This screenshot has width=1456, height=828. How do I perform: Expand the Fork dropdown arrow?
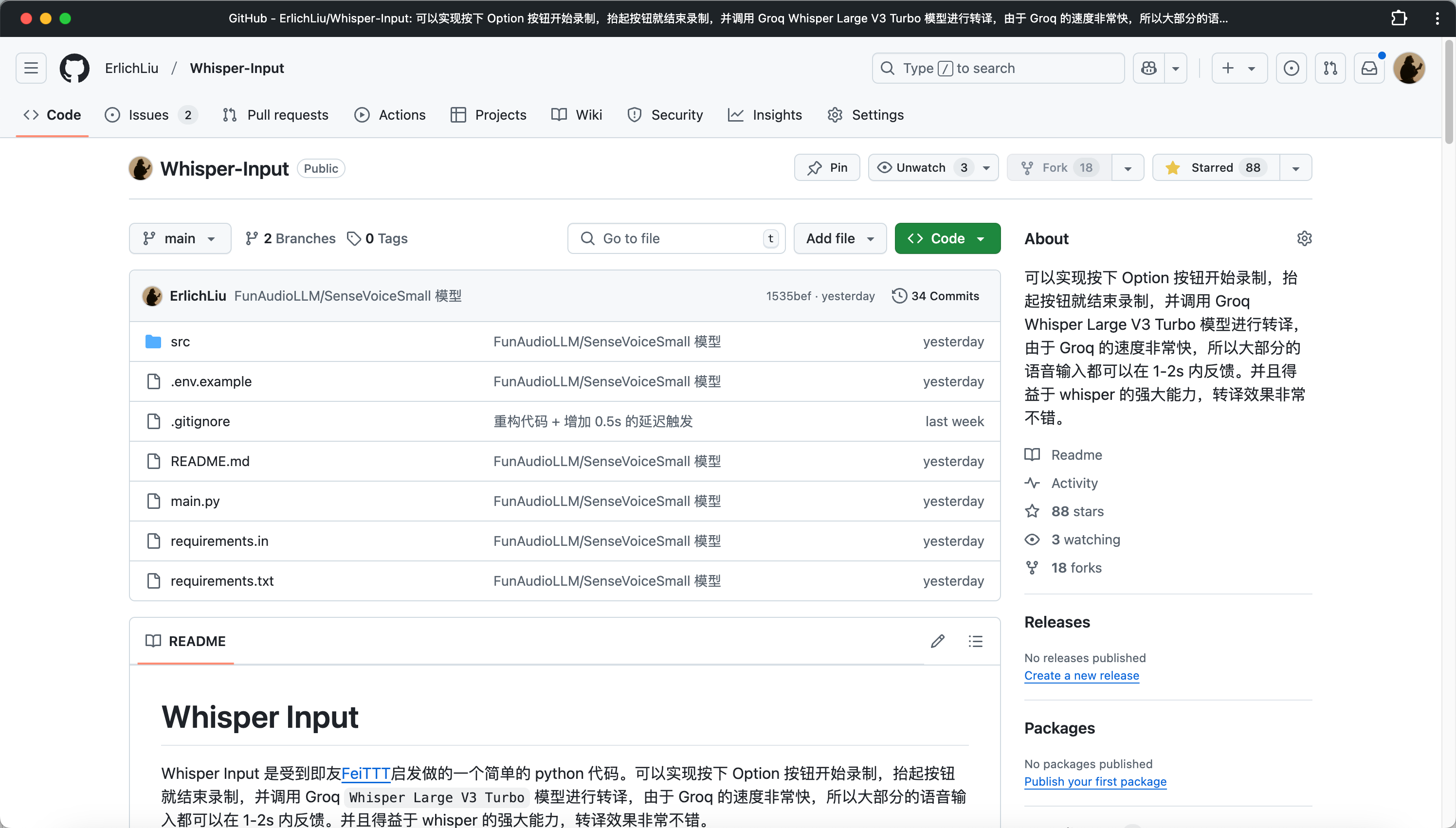[x=1127, y=167]
